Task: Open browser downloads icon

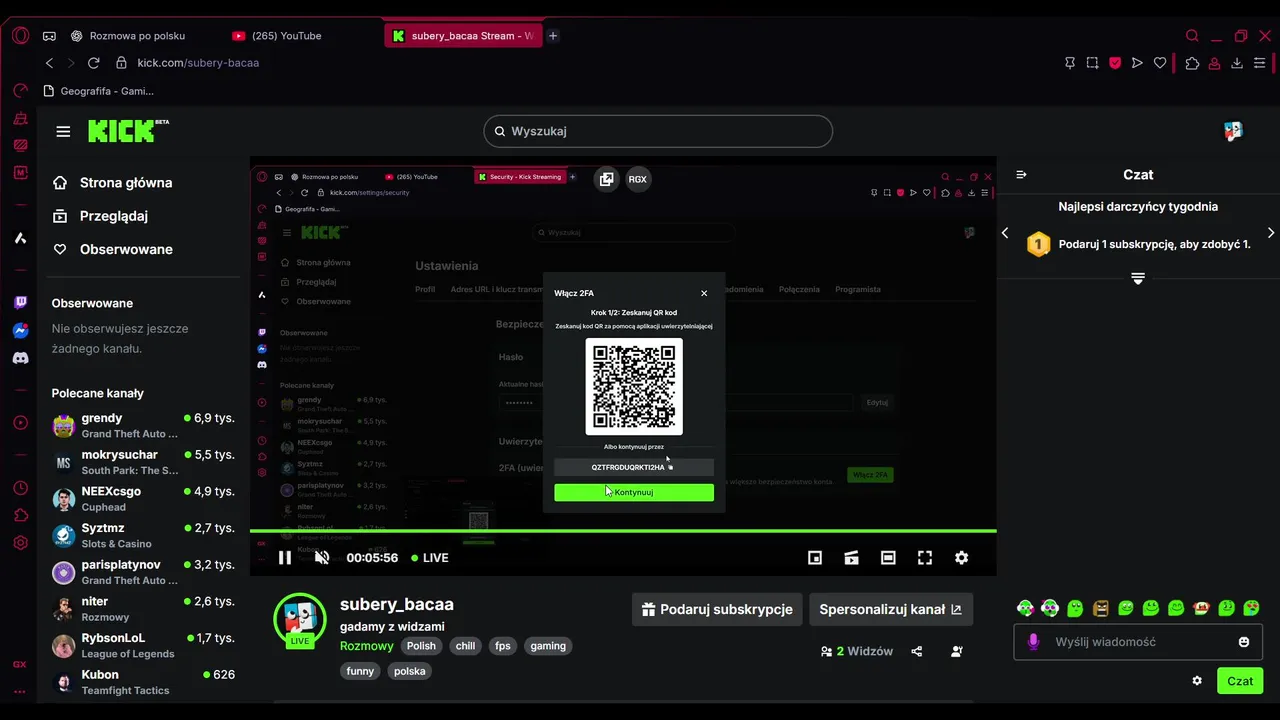Action: (x=1237, y=63)
